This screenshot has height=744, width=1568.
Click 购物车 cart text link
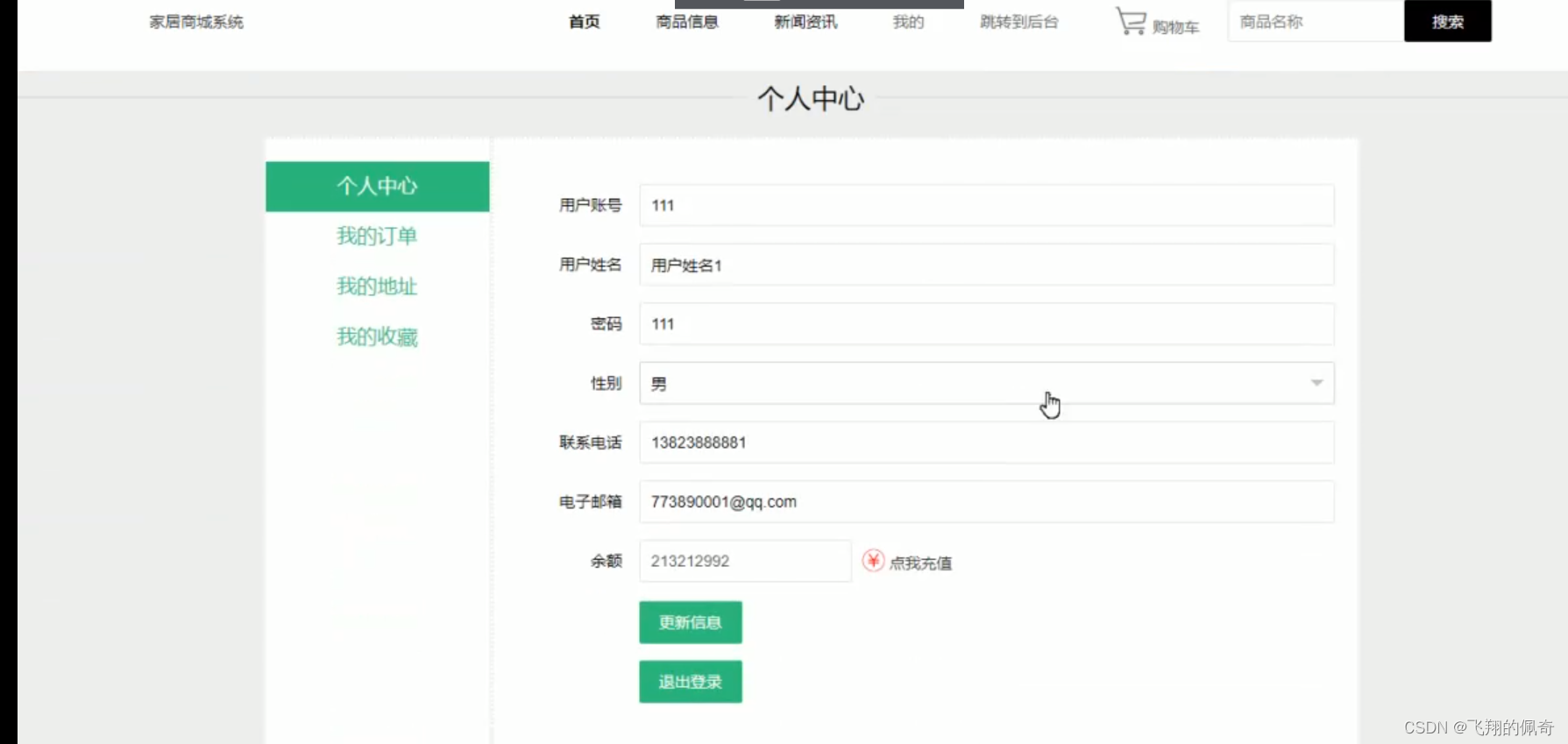pos(1175,27)
